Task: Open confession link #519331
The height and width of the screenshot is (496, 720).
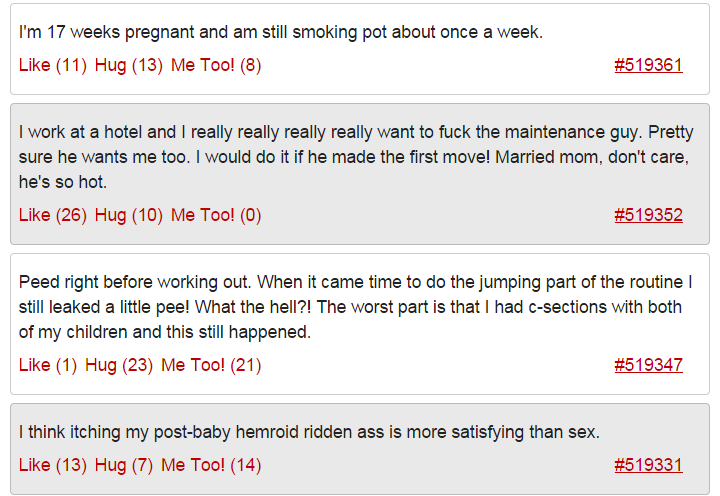Action: click(x=648, y=465)
